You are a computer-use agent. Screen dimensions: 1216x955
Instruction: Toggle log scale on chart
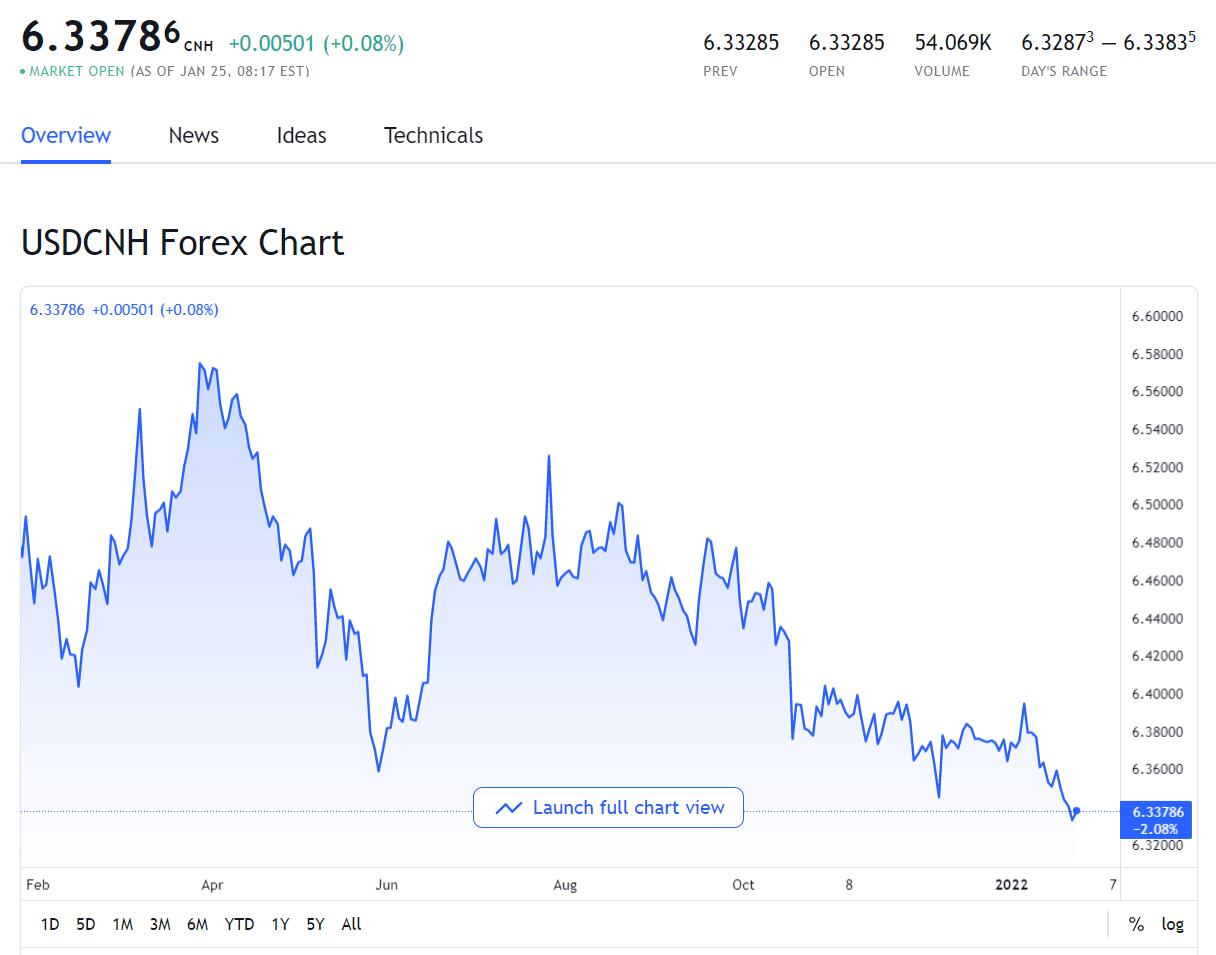pyautogui.click(x=1172, y=924)
